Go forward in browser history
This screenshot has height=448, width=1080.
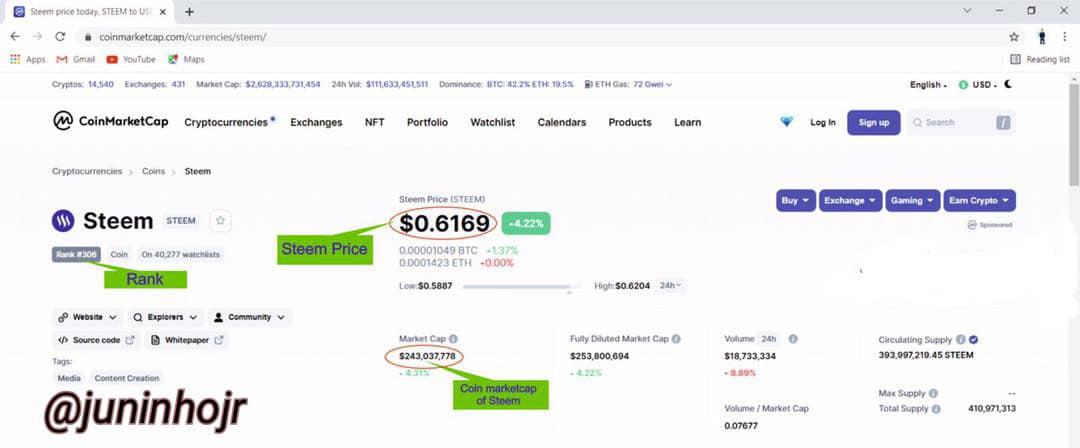37,37
